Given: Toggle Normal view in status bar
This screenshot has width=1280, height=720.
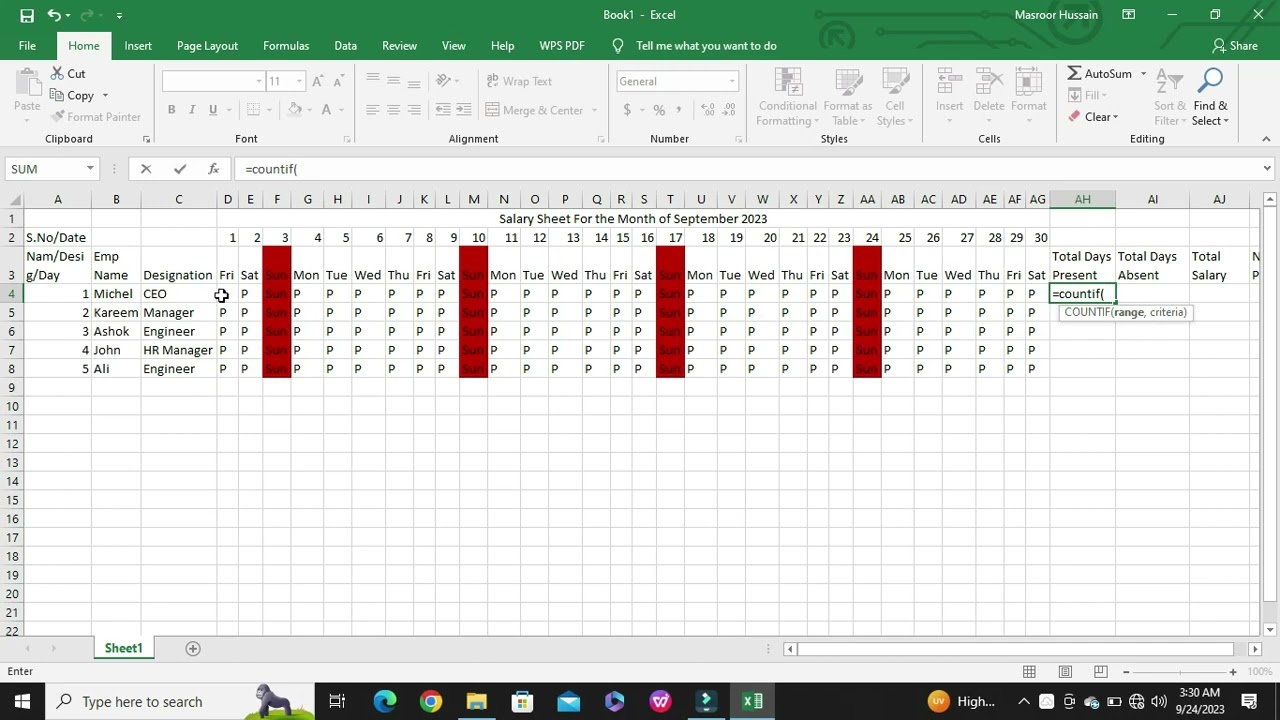Looking at the screenshot, I should pos(1029,672).
